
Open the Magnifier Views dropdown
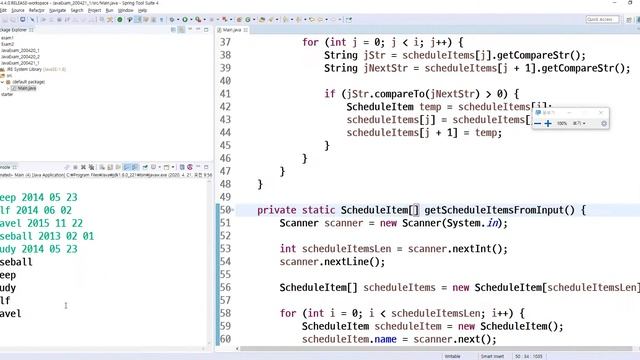pos(579,123)
